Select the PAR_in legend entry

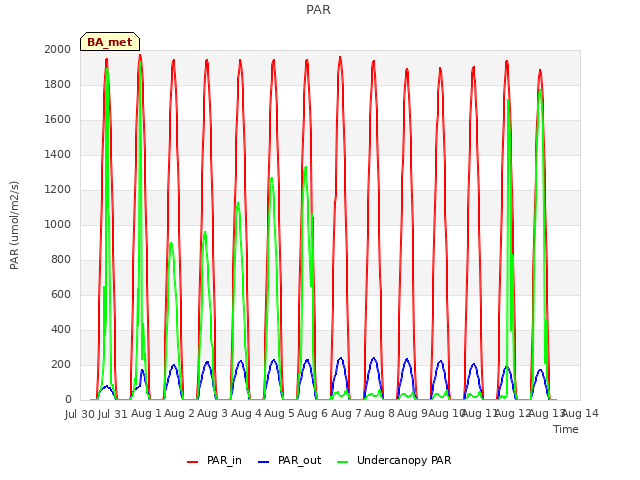(214, 460)
